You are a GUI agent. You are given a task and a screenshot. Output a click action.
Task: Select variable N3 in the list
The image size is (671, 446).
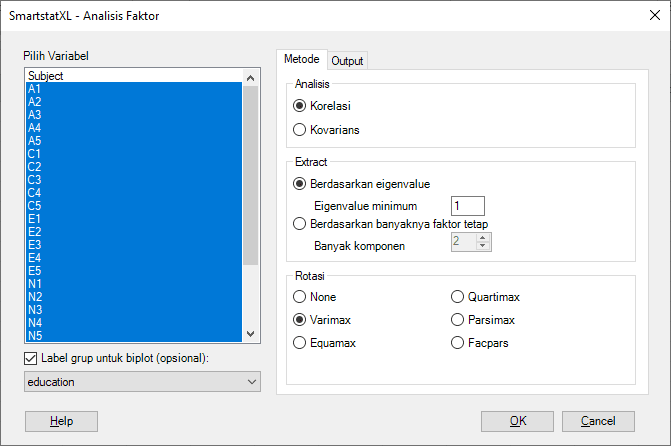tap(134, 309)
